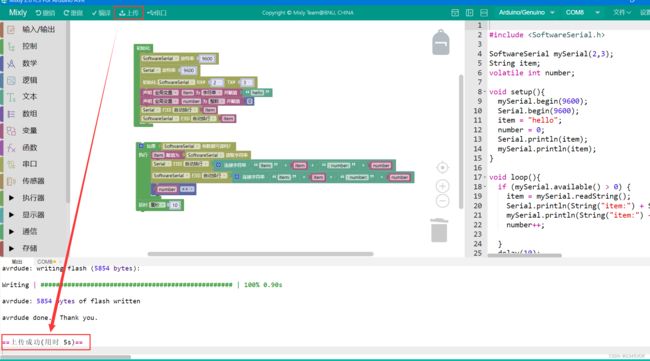This screenshot has height=361, width=650.
Task: Click the 9600 baud value on SoftwareSerial block
Action: [206, 59]
